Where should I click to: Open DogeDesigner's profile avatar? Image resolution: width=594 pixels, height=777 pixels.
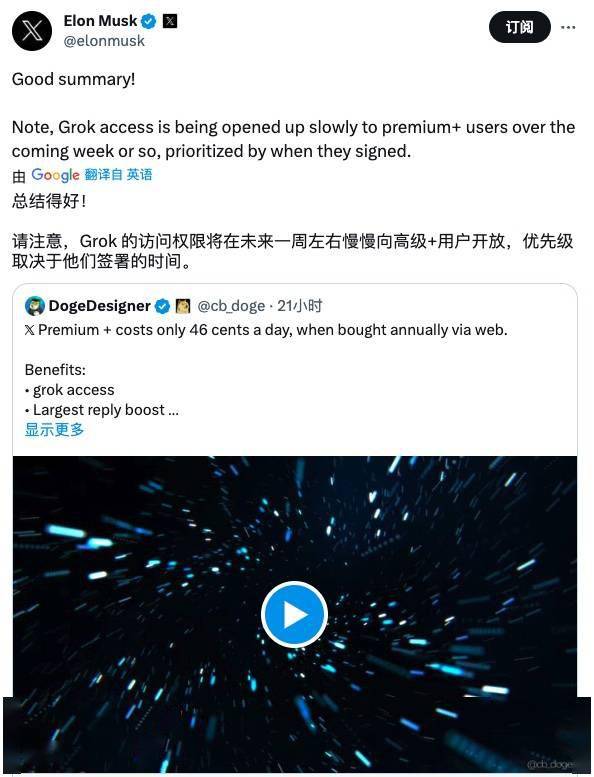[35, 306]
